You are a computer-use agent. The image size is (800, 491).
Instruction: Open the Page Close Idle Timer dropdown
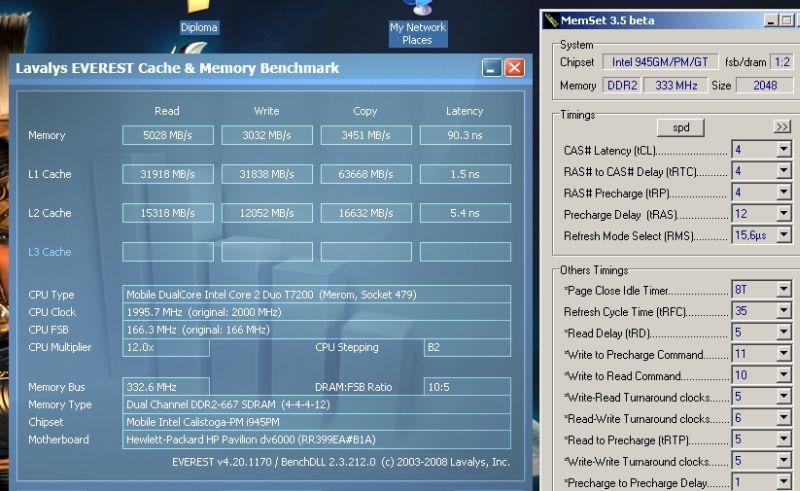point(784,289)
